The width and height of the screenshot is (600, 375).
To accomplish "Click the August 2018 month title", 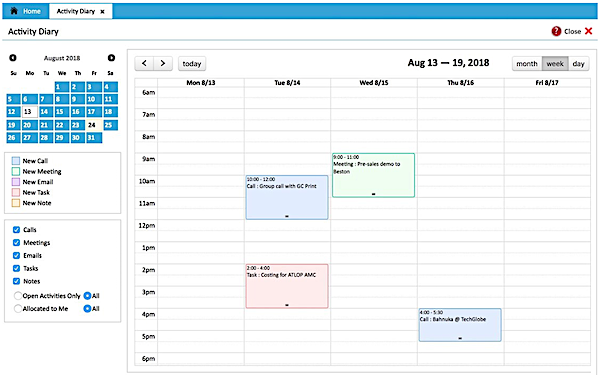I will pos(62,58).
